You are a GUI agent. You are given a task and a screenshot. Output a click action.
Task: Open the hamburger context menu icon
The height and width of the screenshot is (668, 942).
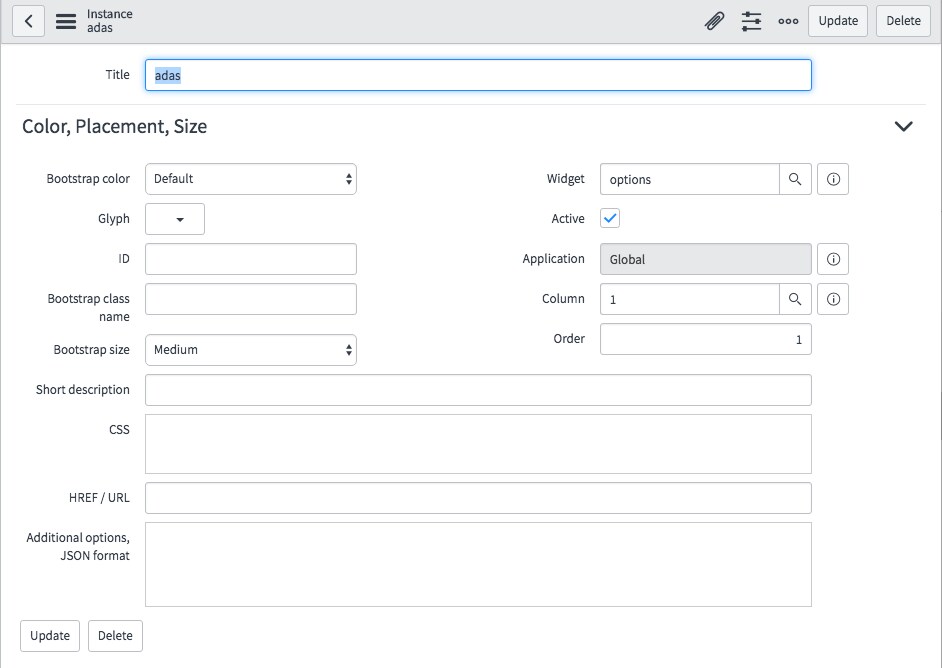coord(66,21)
